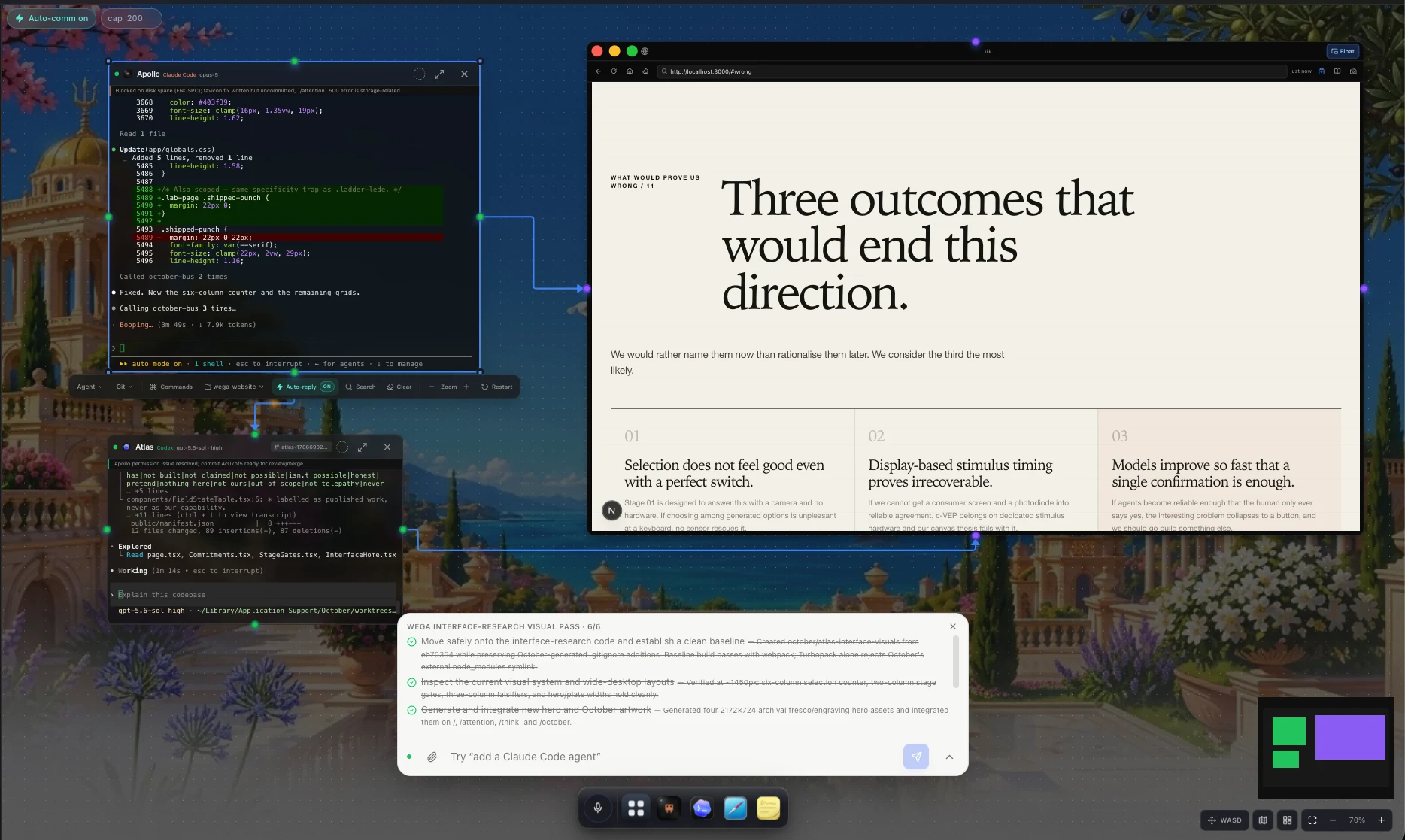The width and height of the screenshot is (1405, 840).
Task: Click the eraser icon in the browser toolbar
Action: tap(645, 71)
